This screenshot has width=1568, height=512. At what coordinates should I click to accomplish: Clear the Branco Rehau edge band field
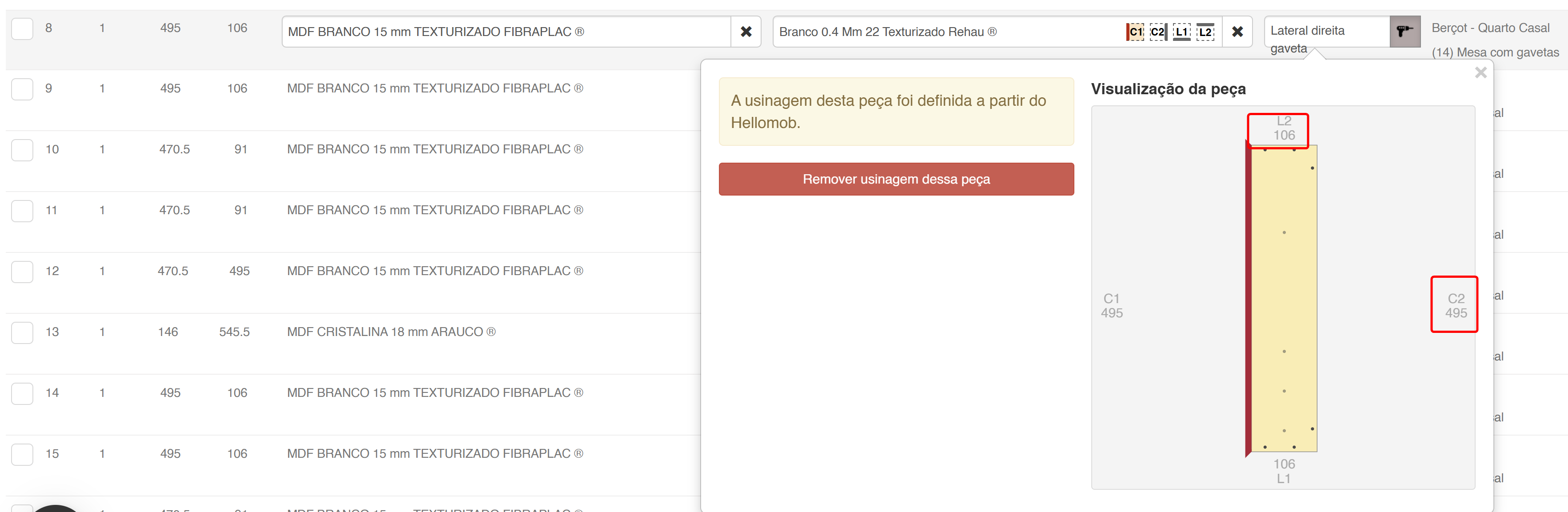1237,32
